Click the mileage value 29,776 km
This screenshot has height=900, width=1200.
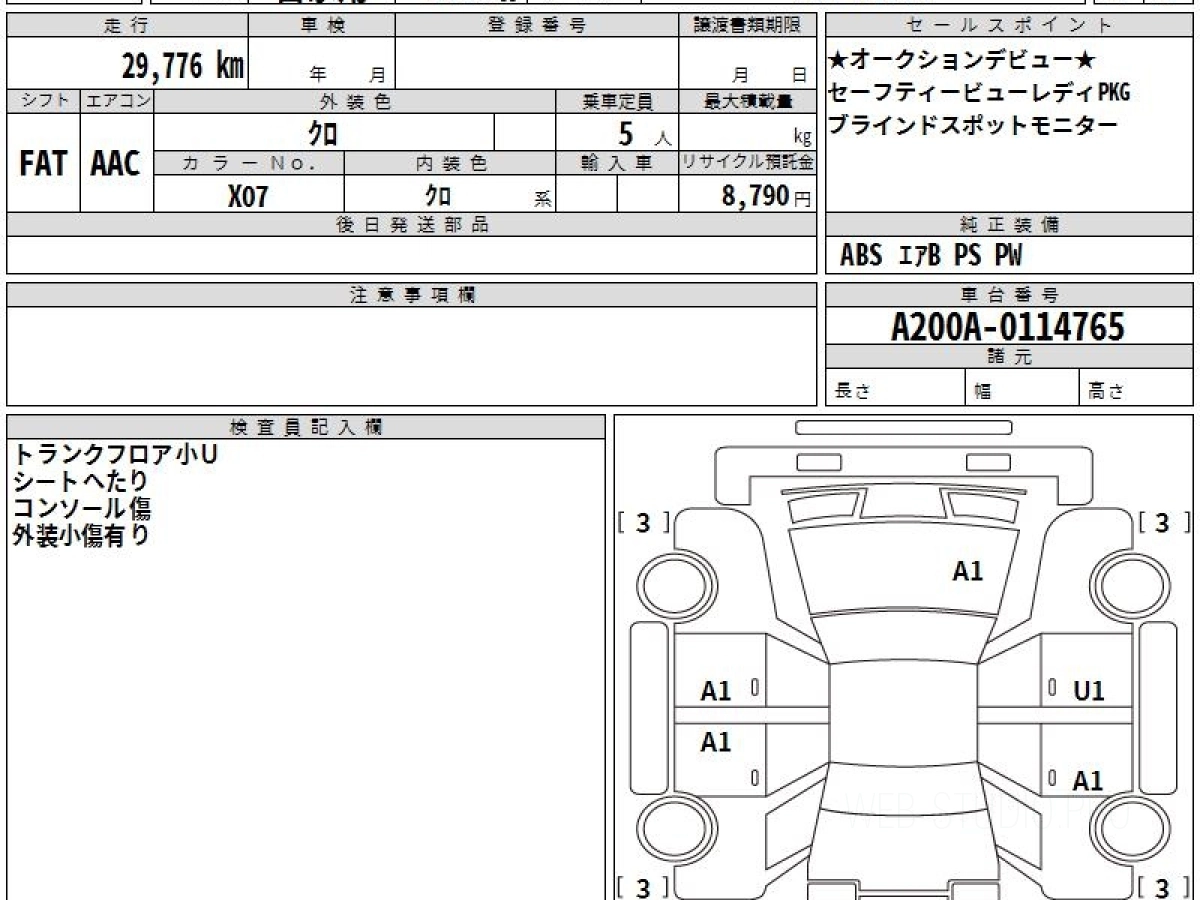[x=183, y=66]
